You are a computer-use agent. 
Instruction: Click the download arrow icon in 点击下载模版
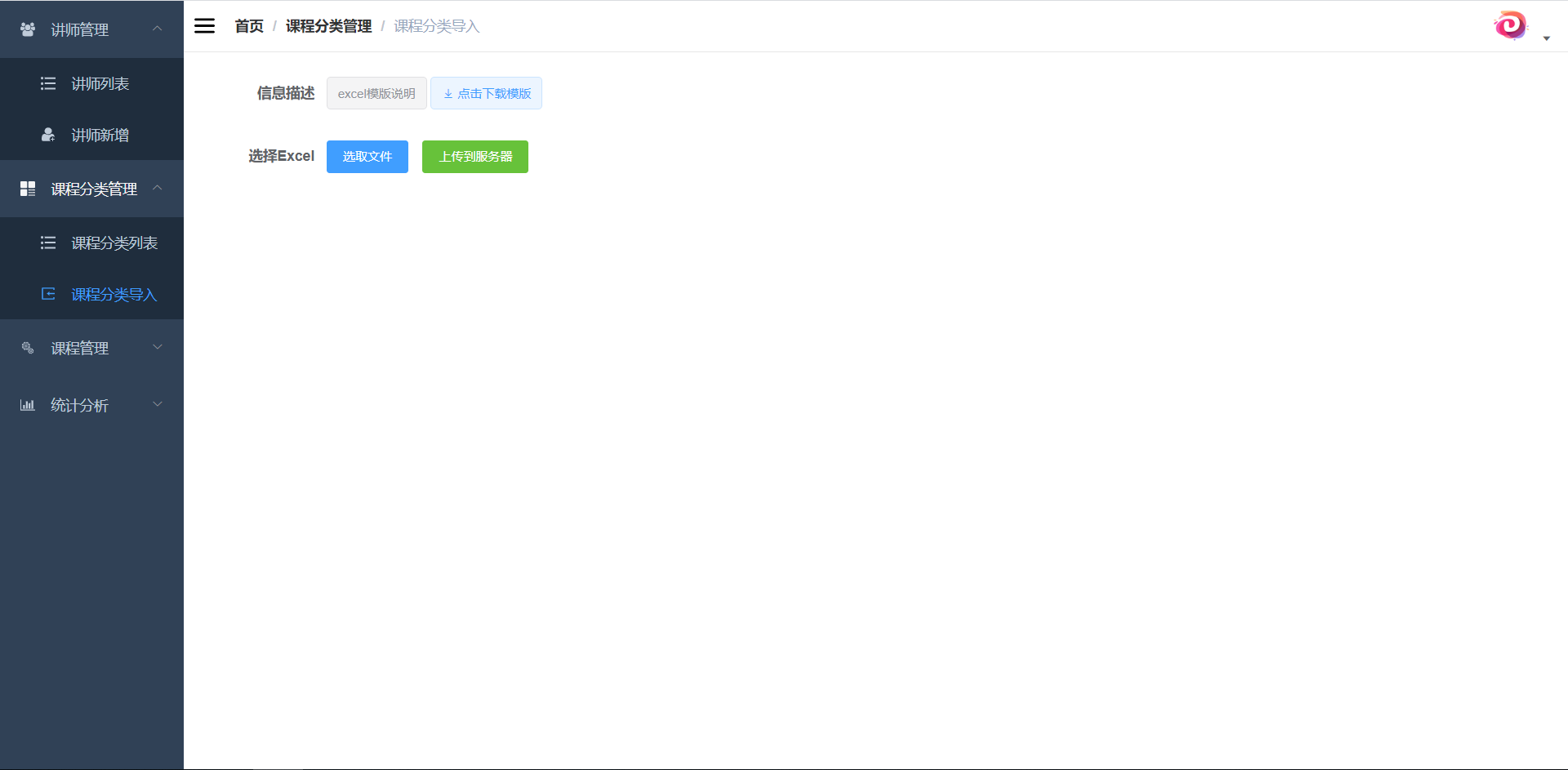coord(448,94)
